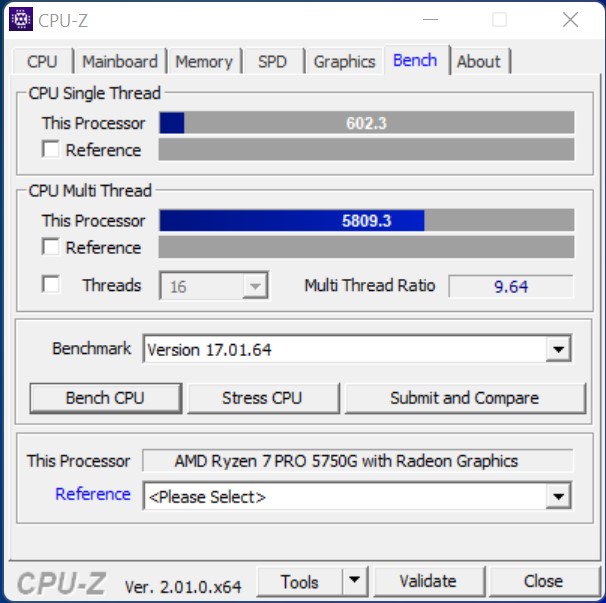Click the blue Reference link
Screen dimensions: 606x603
pos(93,494)
